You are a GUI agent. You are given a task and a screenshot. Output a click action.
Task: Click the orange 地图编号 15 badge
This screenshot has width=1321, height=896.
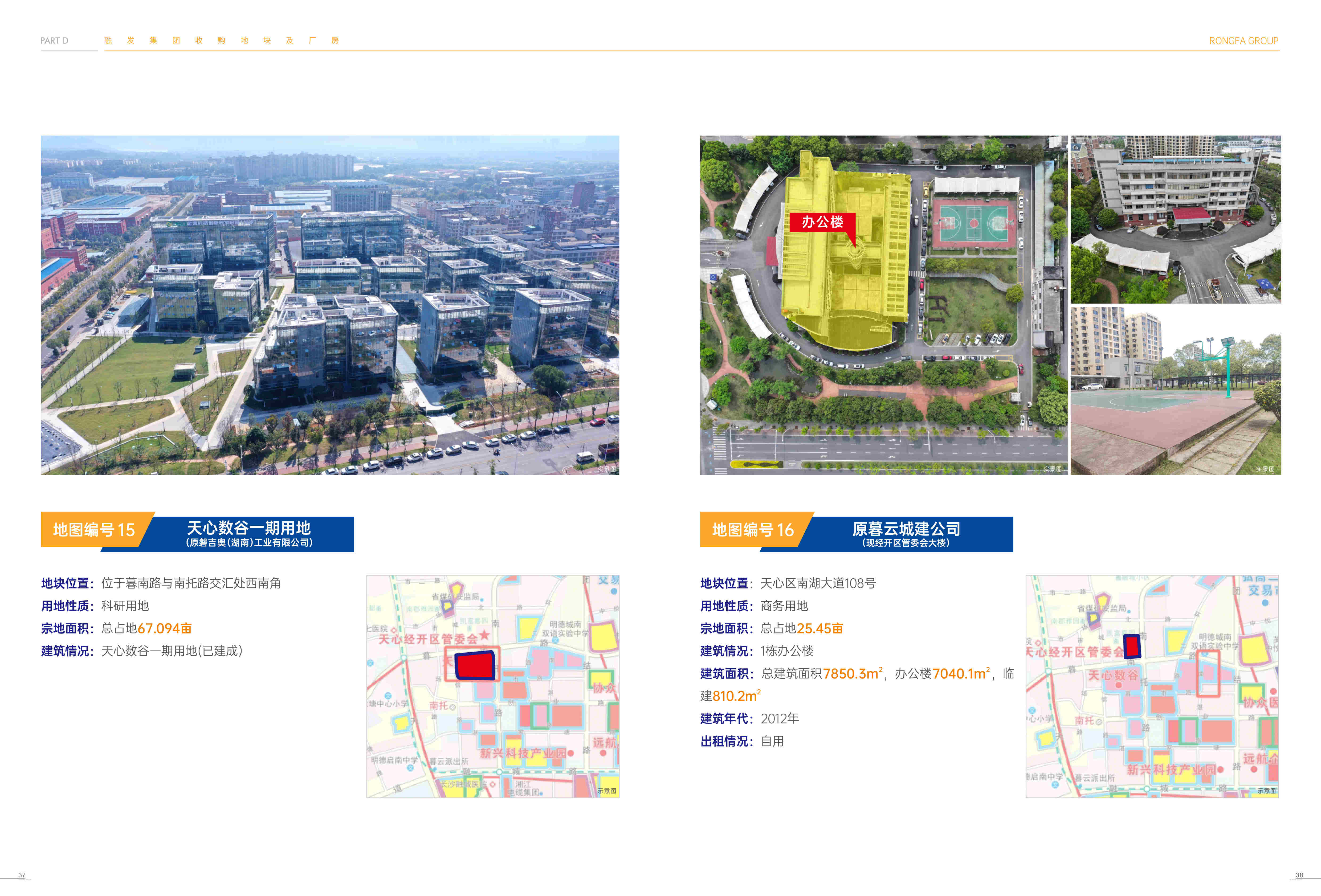click(94, 530)
